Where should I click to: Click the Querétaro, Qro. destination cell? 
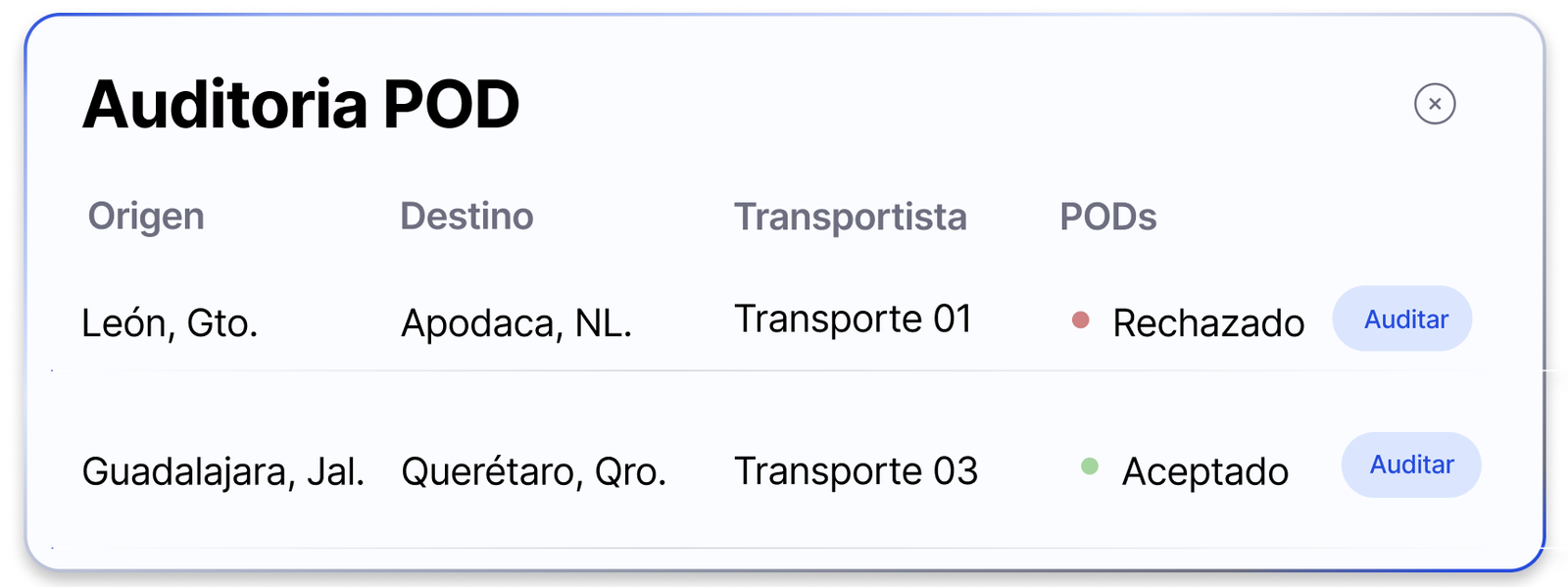[534, 472]
